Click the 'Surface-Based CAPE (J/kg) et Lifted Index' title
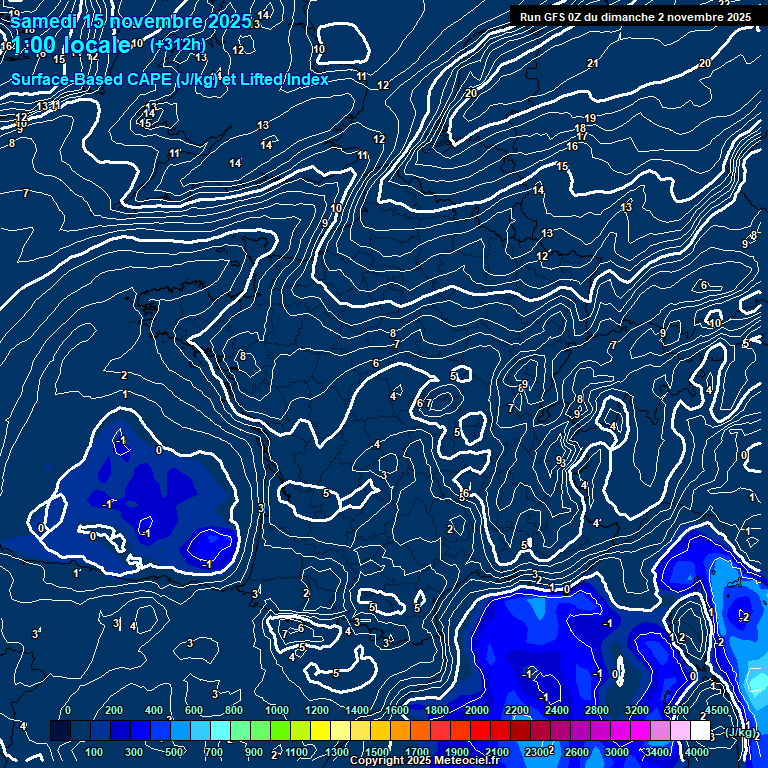The width and height of the screenshot is (768, 768). 169,79
